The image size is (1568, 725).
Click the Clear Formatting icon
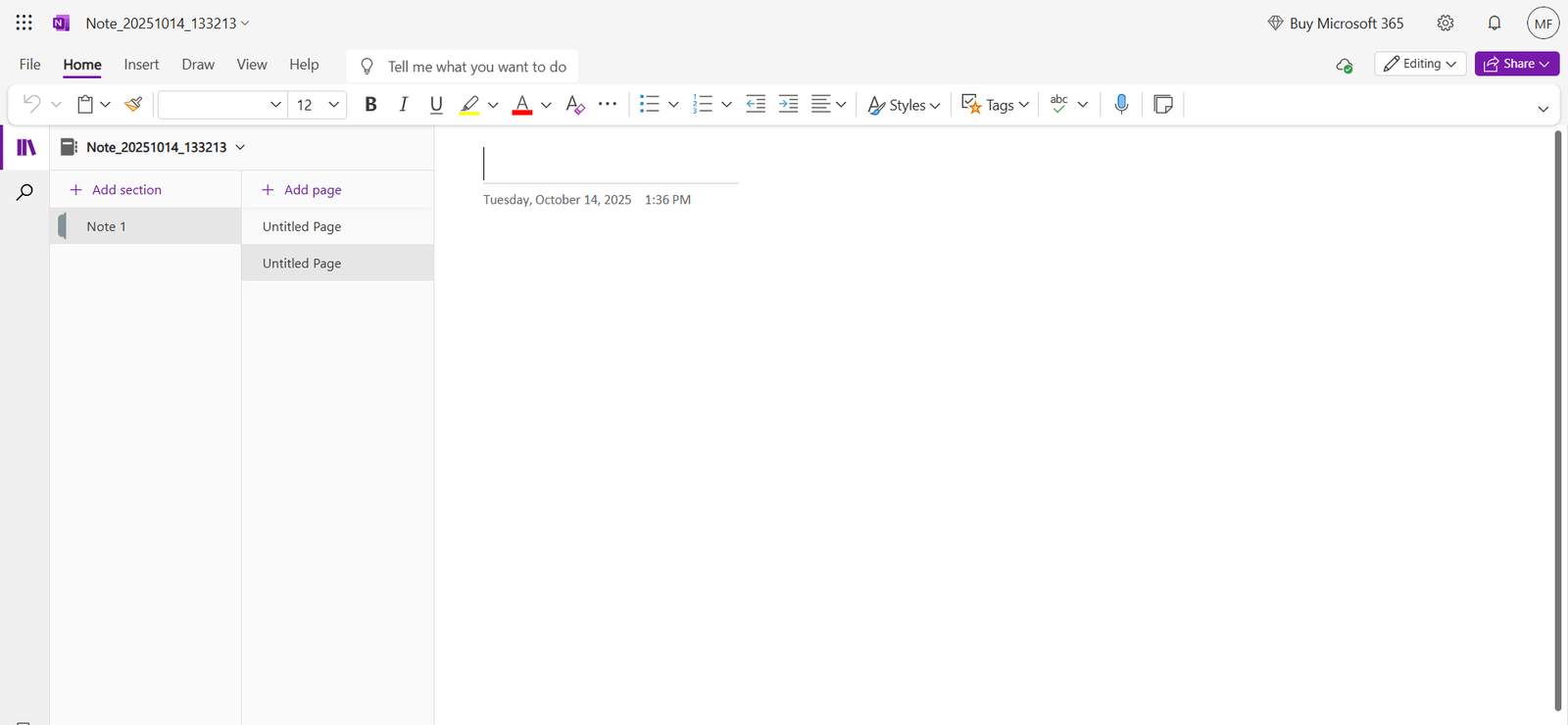[575, 104]
